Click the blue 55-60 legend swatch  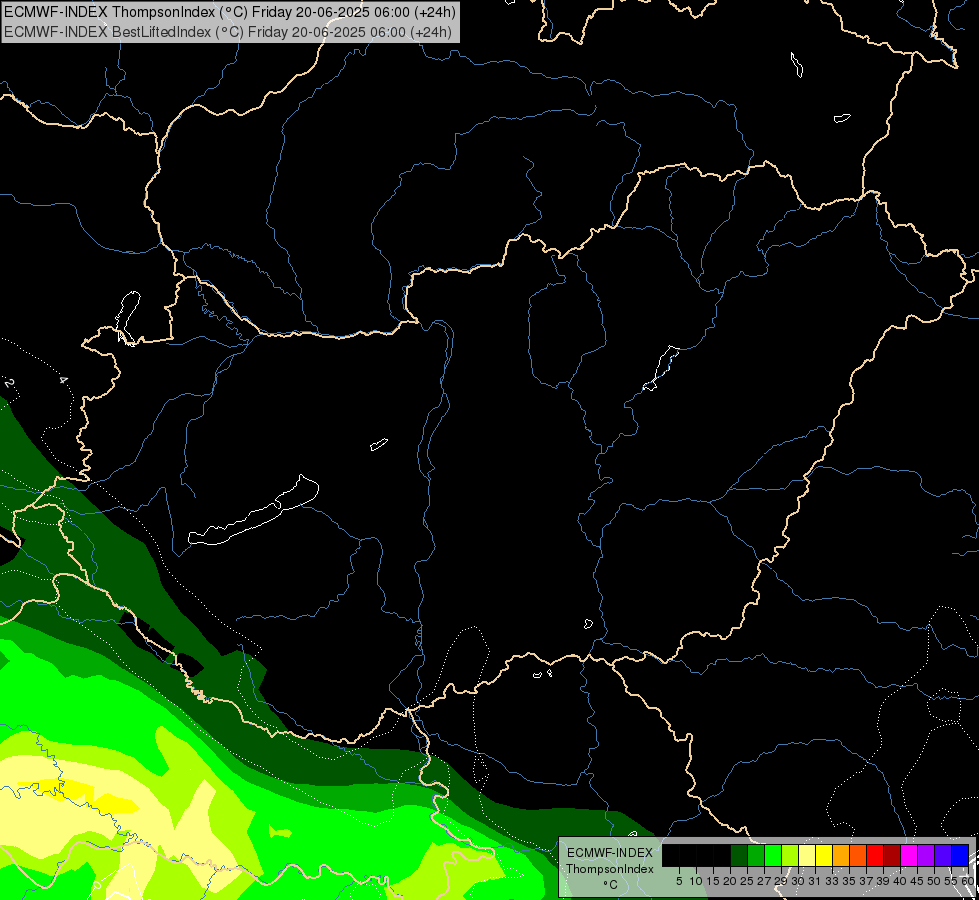(960, 855)
